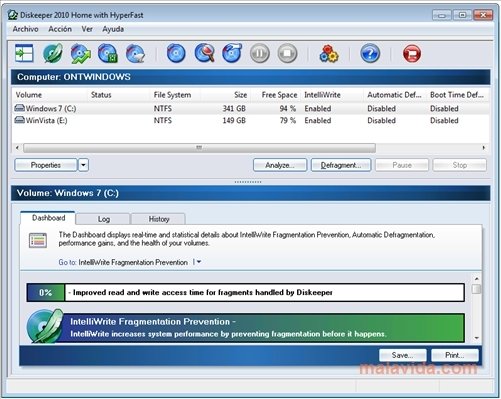Click the 341 GB size cell
This screenshot has width=501, height=399.
[x=234, y=108]
